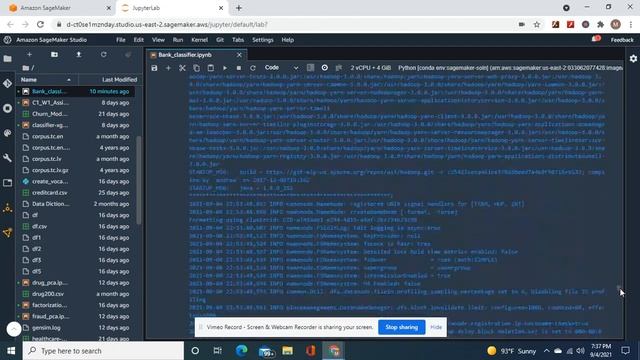Open the Tabs menu
Viewport: 640px width, 360px height.
238,40
